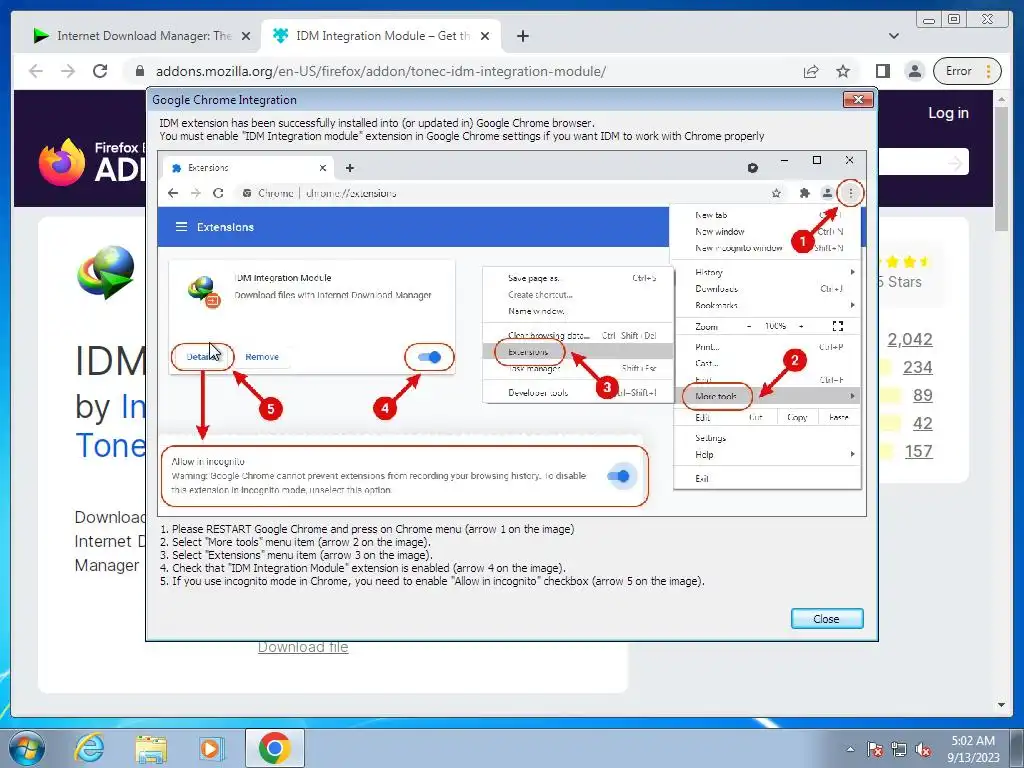Viewport: 1024px width, 768px height.
Task: Open a new Chrome tab
Action: point(522,36)
